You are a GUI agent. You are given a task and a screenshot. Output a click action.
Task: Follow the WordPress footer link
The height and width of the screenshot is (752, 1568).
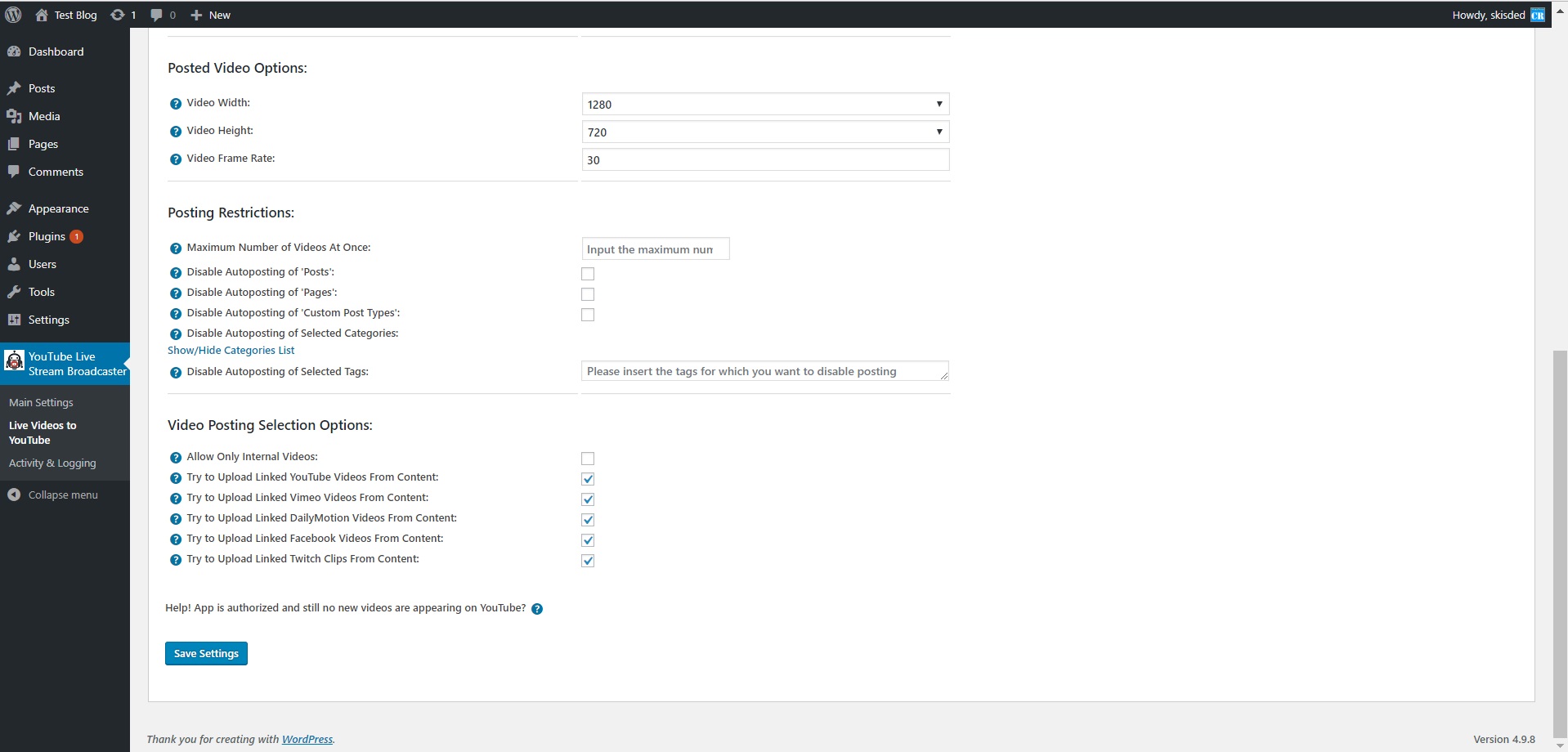(307, 738)
